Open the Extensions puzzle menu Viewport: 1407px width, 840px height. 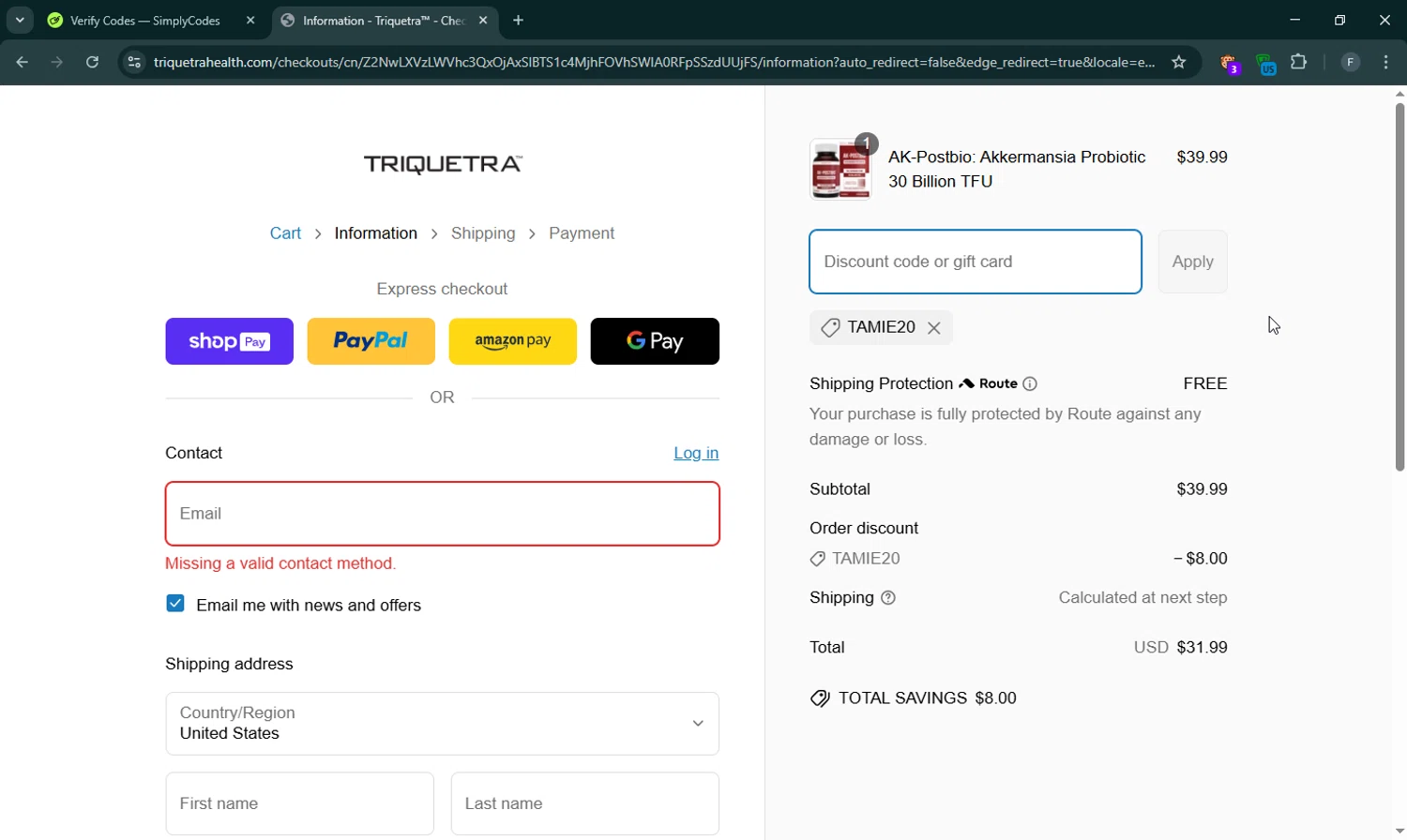[1299, 62]
